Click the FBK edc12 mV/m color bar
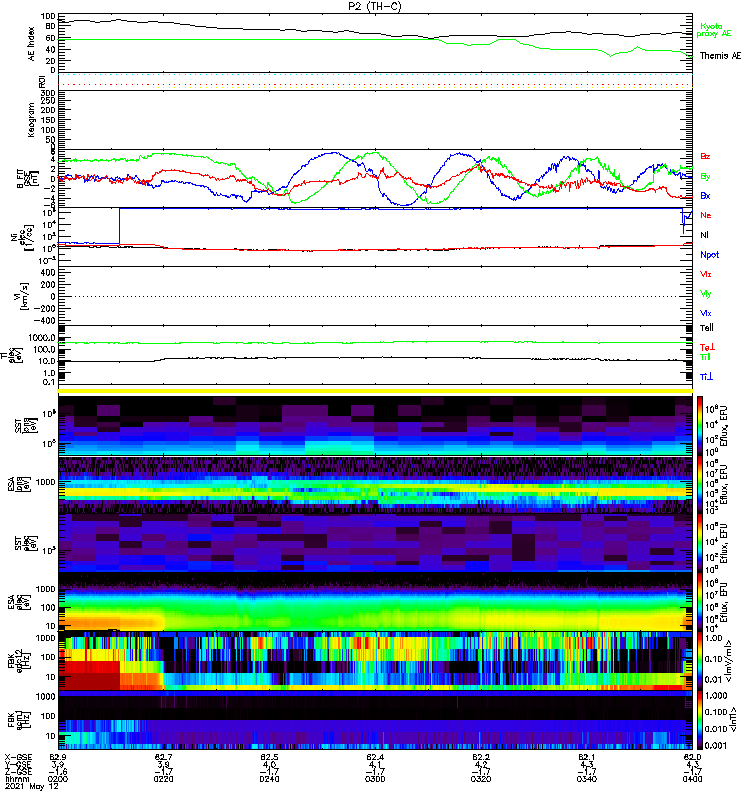 [x=700, y=660]
